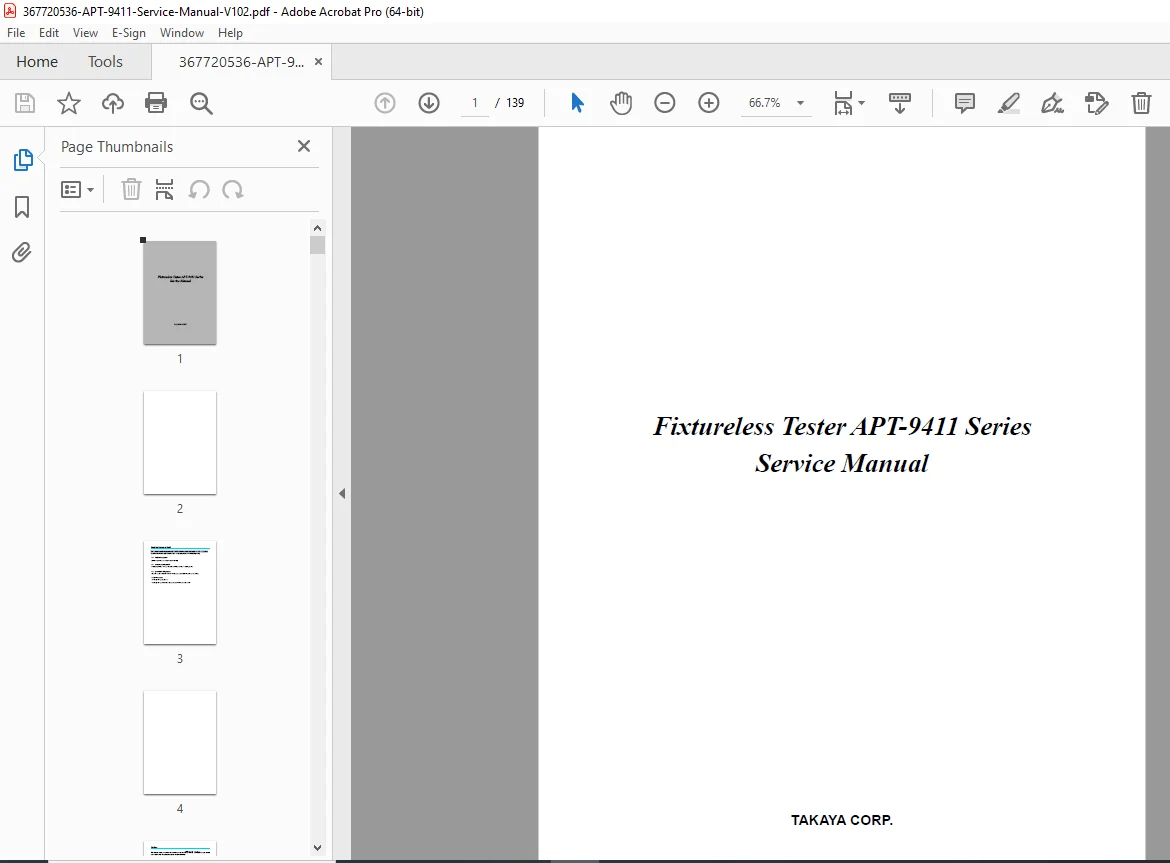
Task: Click the toolbar trash delete icon
Action: coord(1141,103)
